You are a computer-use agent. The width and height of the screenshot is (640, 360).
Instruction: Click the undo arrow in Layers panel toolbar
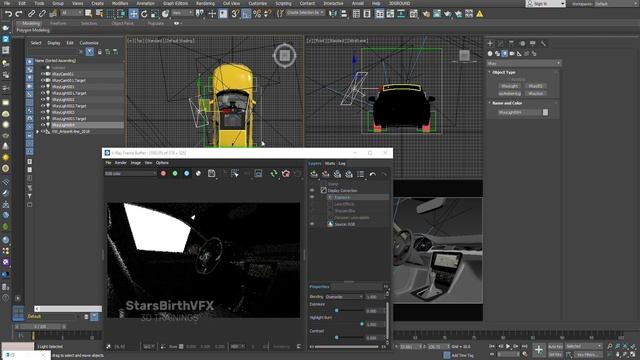click(x=373, y=174)
